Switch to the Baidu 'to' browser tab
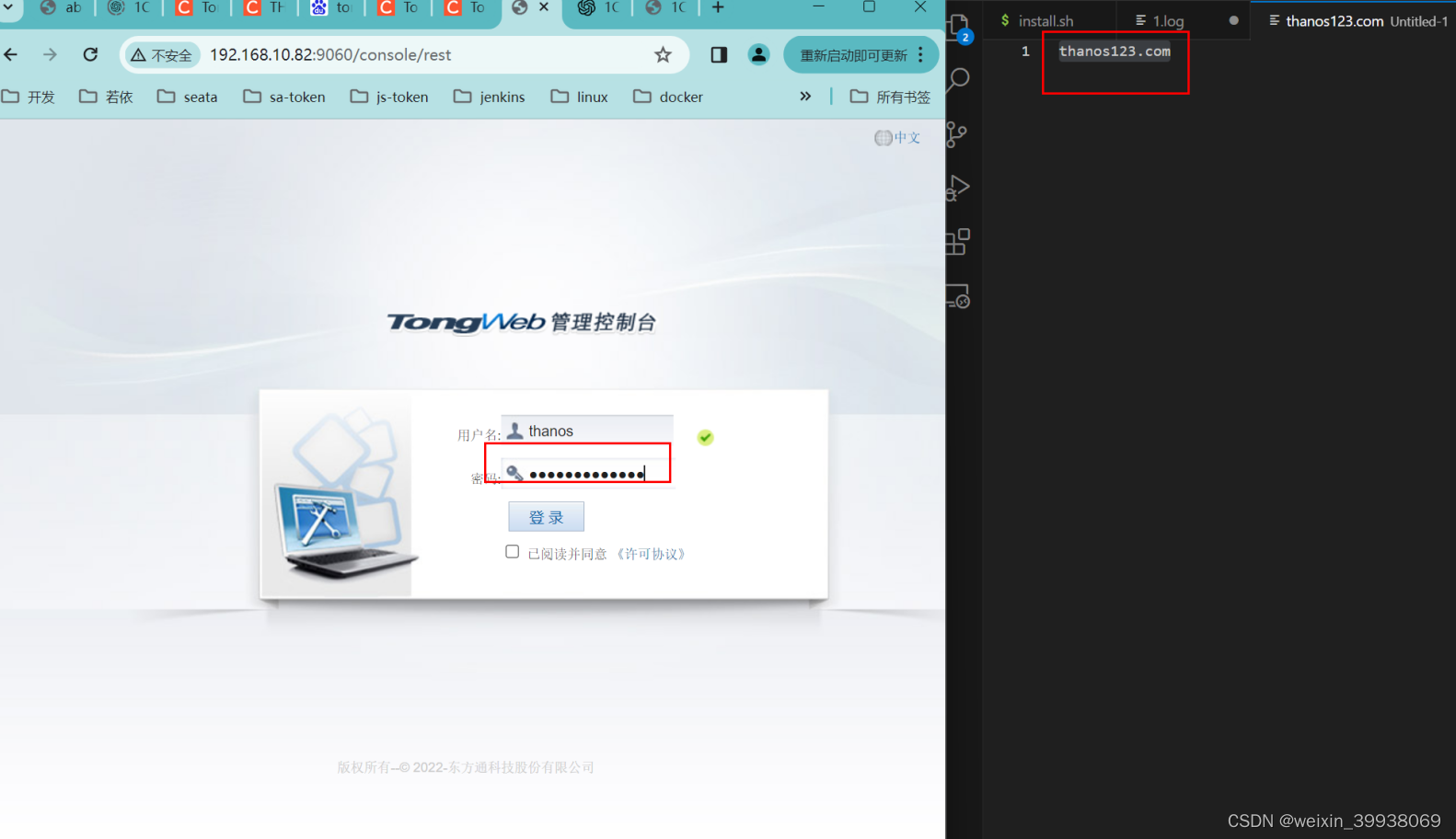 click(332, 8)
